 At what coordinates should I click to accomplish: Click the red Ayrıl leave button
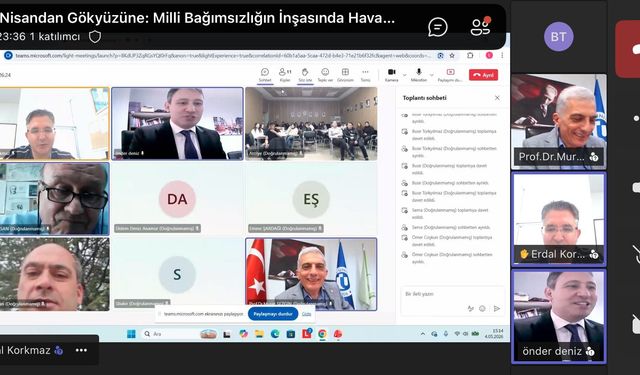[x=484, y=75]
